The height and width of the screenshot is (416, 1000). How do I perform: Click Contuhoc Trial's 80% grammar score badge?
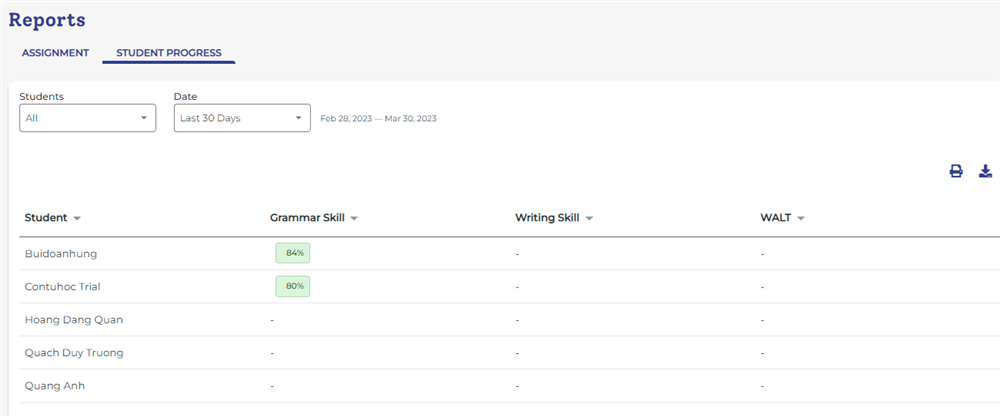[294, 287]
